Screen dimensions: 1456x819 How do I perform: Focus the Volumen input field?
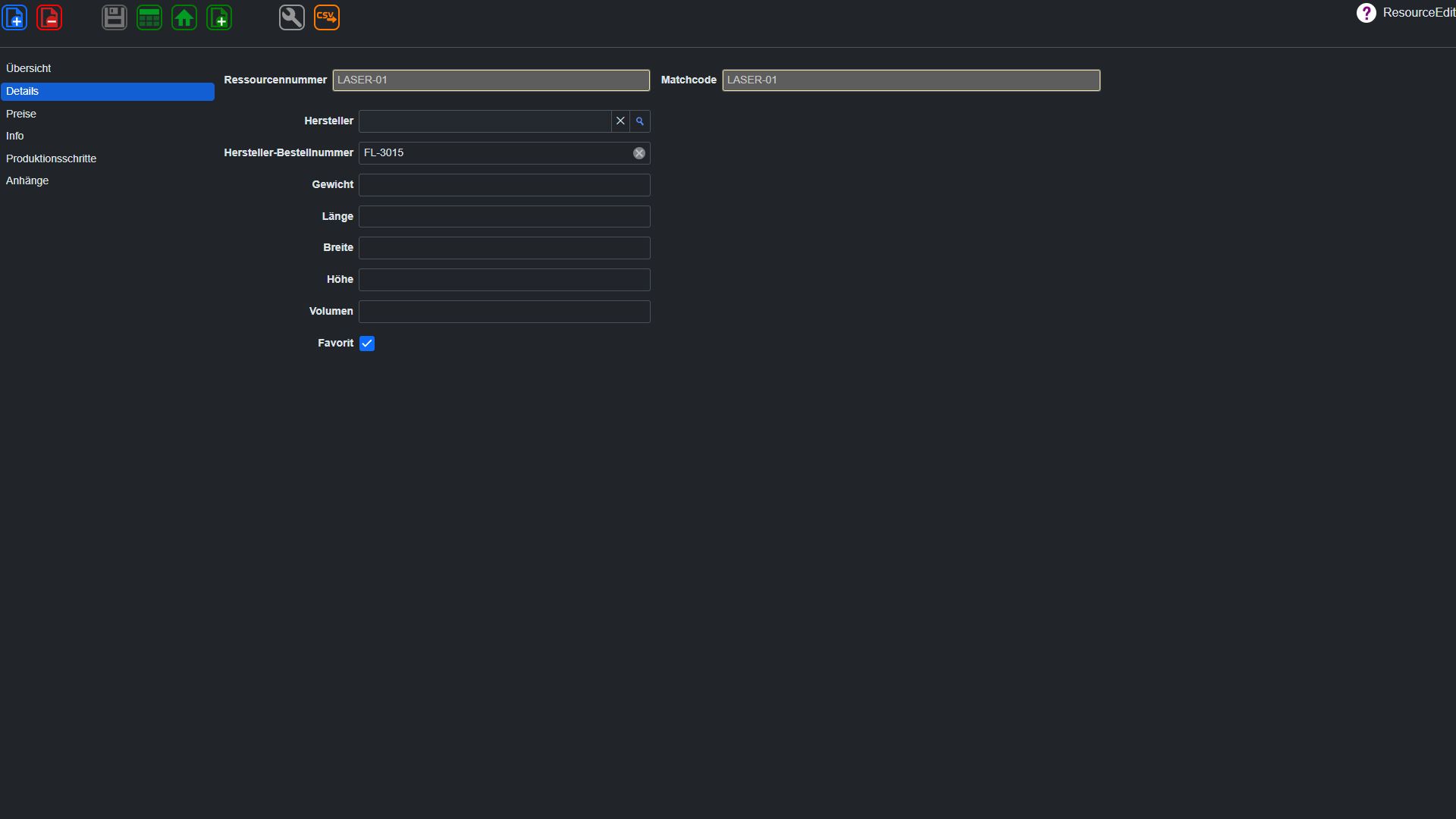504,312
